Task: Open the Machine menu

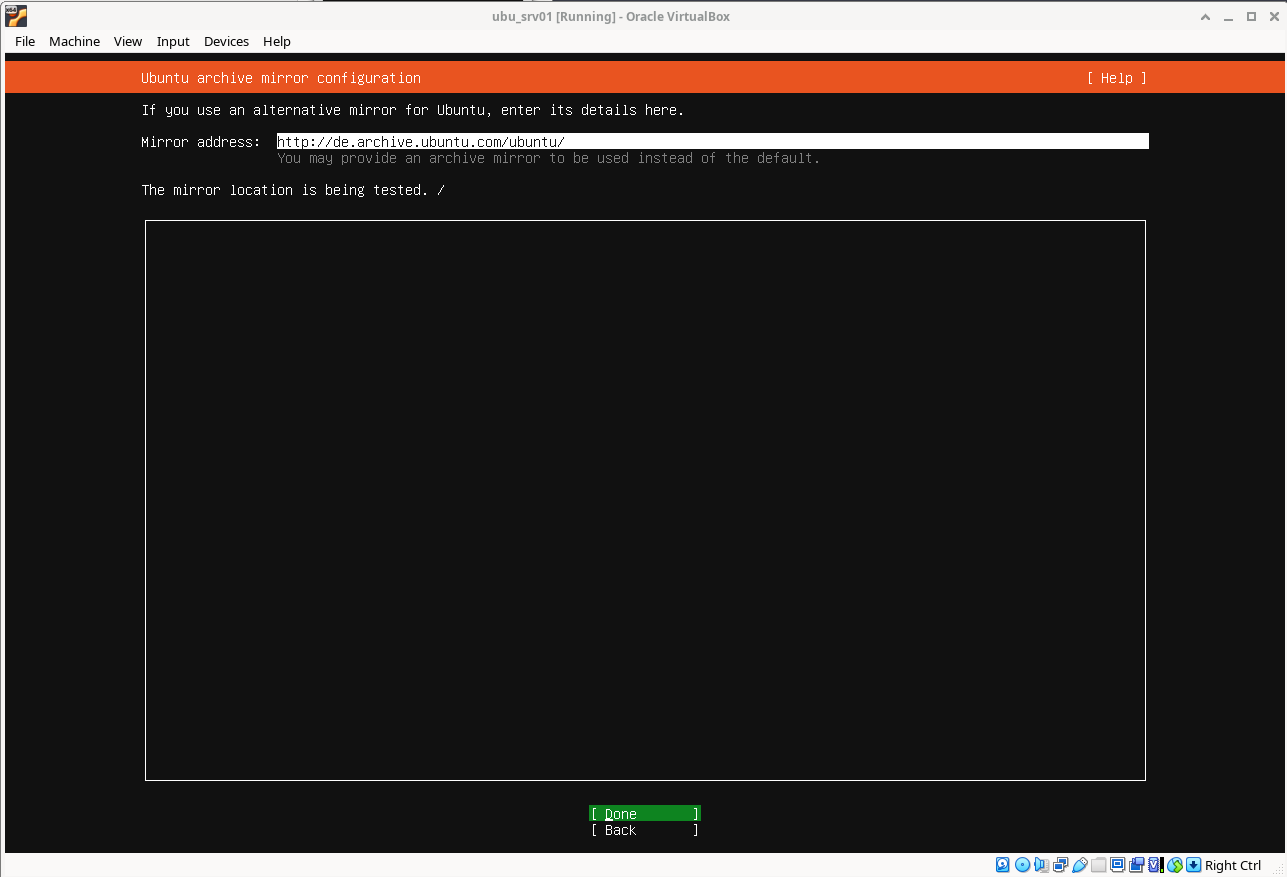Action: 74,41
